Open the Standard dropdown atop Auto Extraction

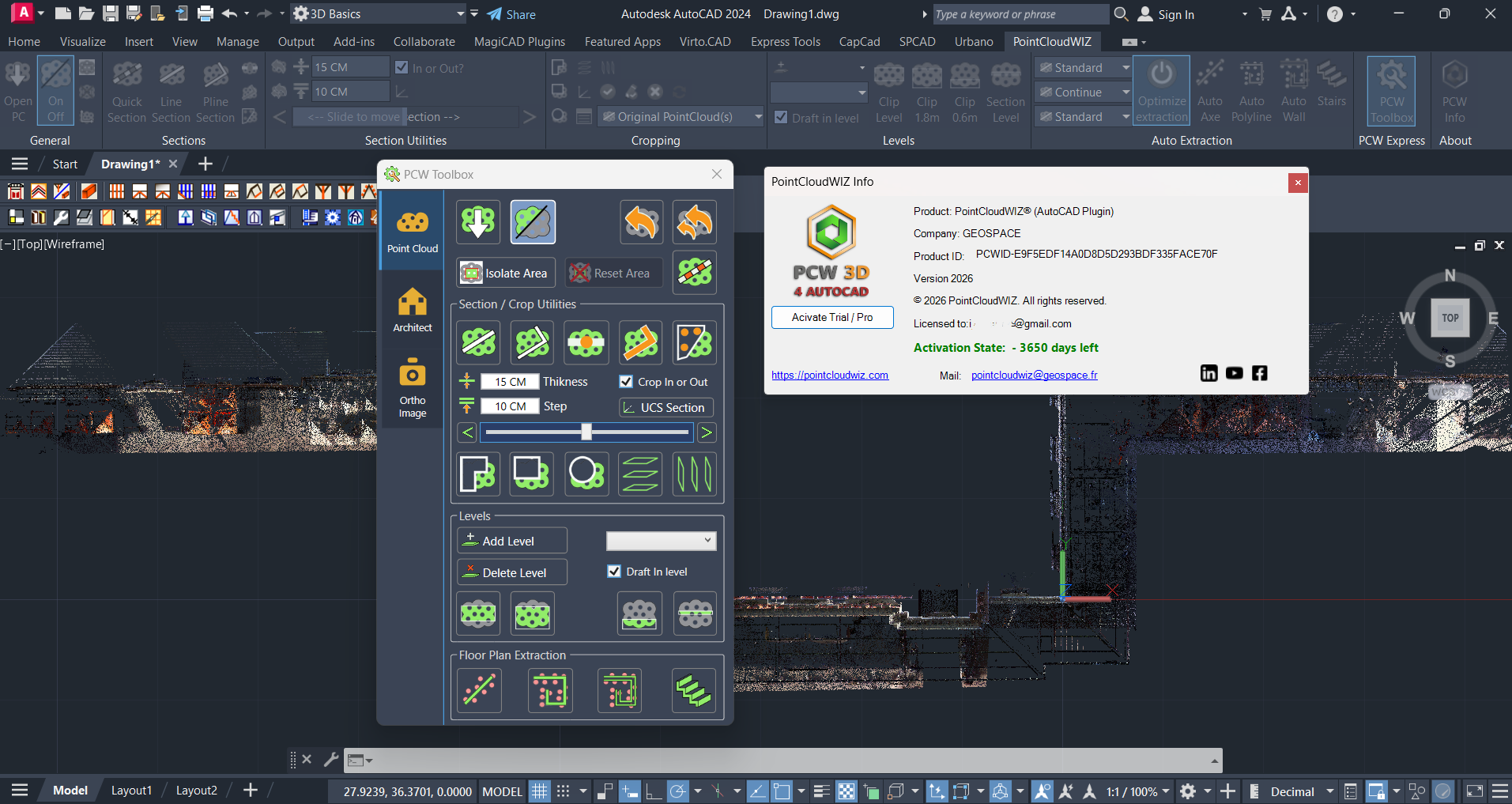click(1083, 68)
